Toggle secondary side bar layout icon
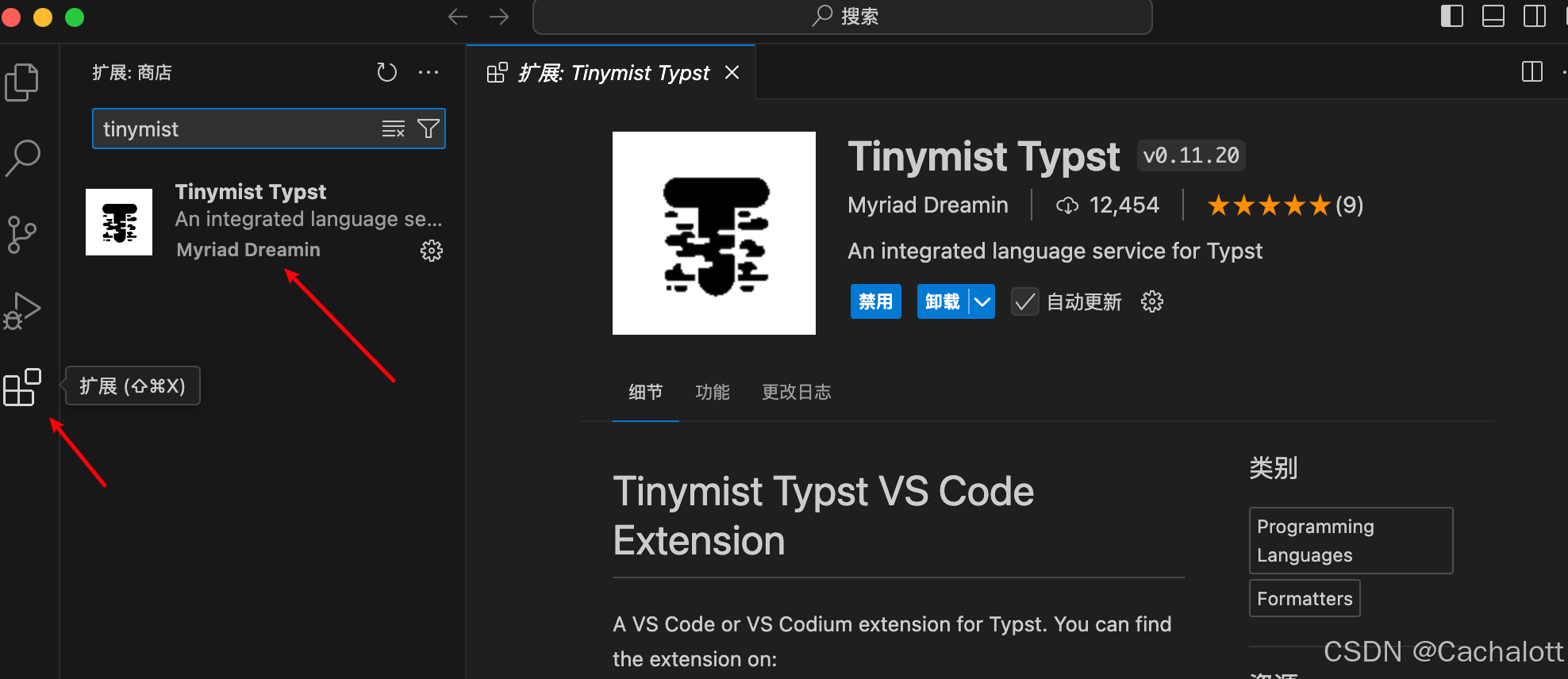The image size is (1568, 679). coord(1535,16)
